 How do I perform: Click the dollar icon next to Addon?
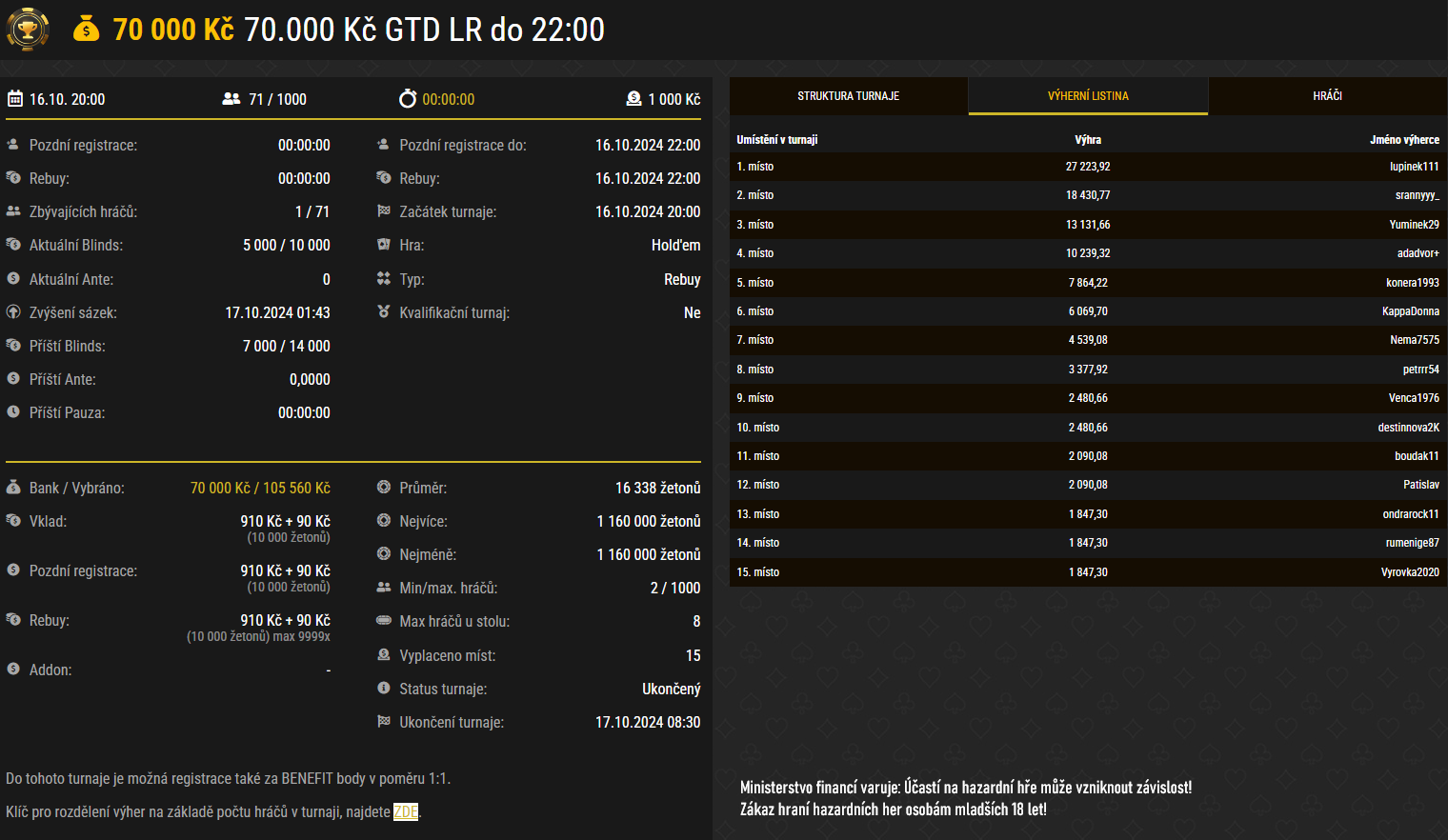click(12, 670)
